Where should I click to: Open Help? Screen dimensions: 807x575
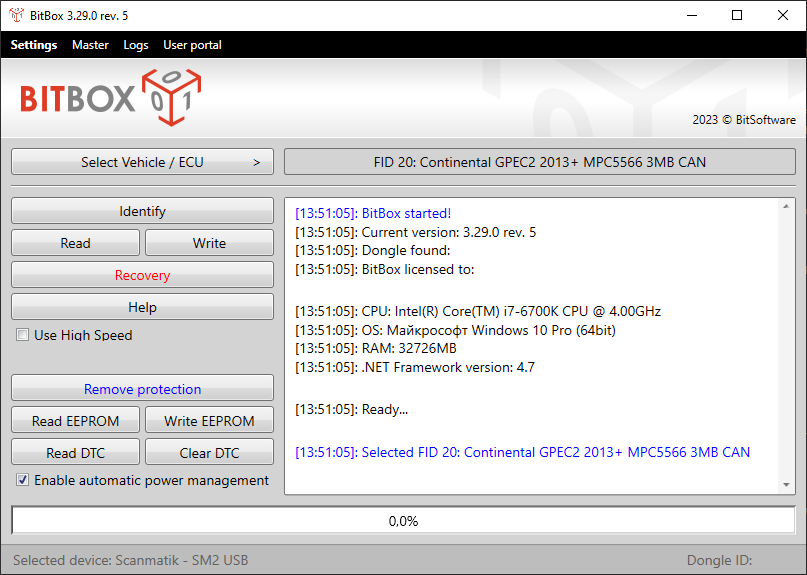143,307
